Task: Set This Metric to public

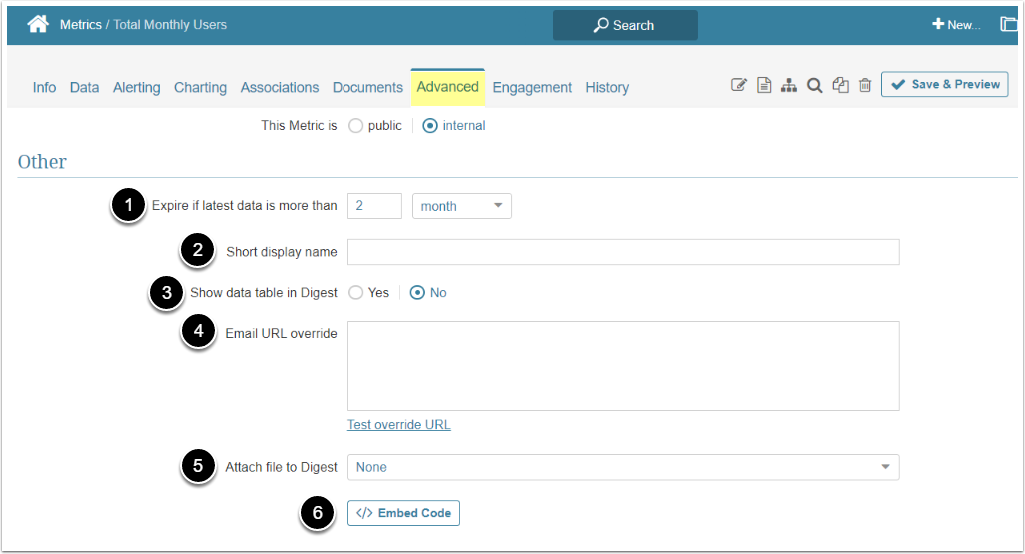Action: pyautogui.click(x=356, y=126)
